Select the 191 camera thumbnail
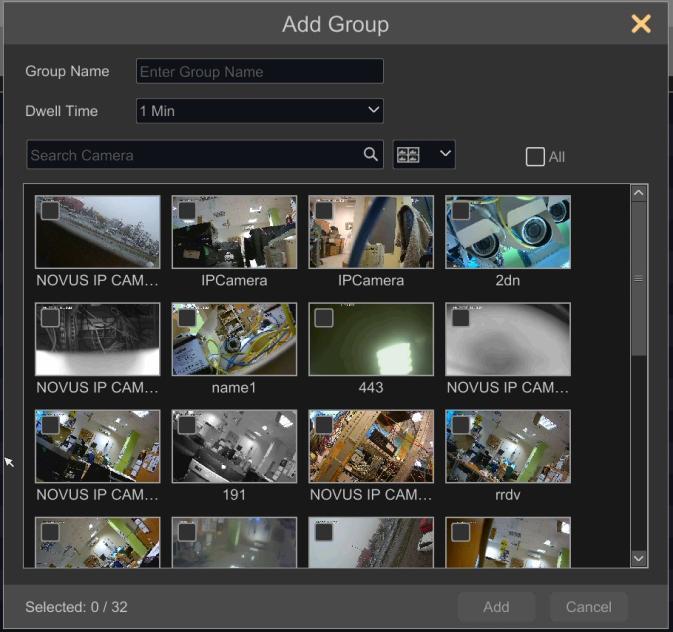Viewport: 673px width, 632px height. tap(234, 447)
